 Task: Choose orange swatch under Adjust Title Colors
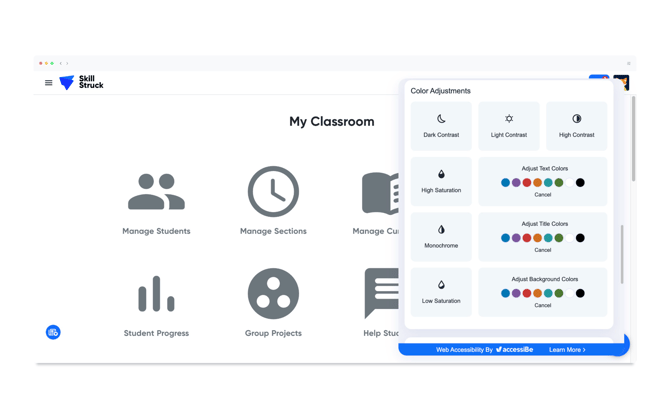coord(538,238)
